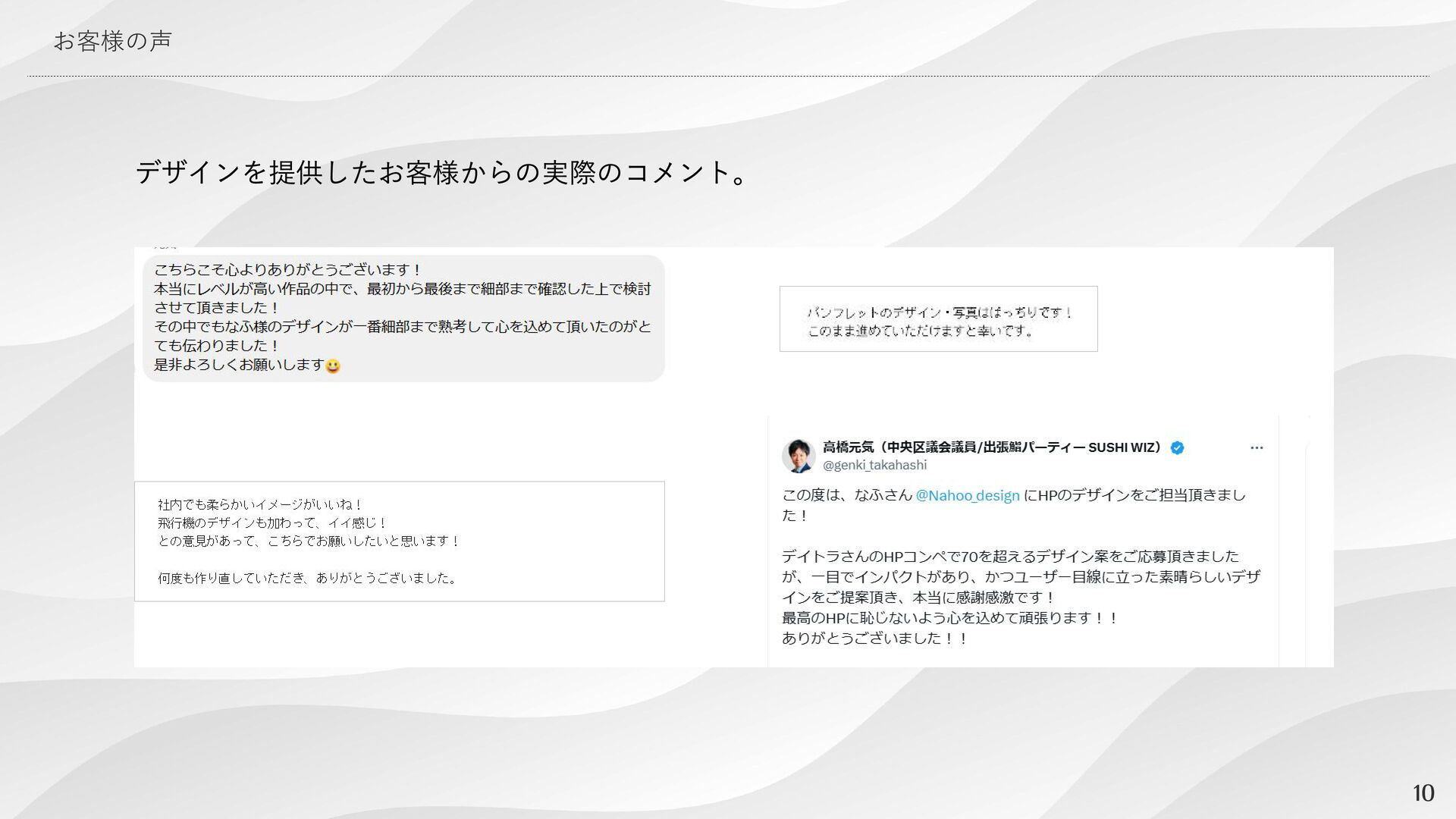The width and height of the screenshot is (1456, 819).
Task: Open the tweet's three-dot more menu
Action: pos(1257,448)
